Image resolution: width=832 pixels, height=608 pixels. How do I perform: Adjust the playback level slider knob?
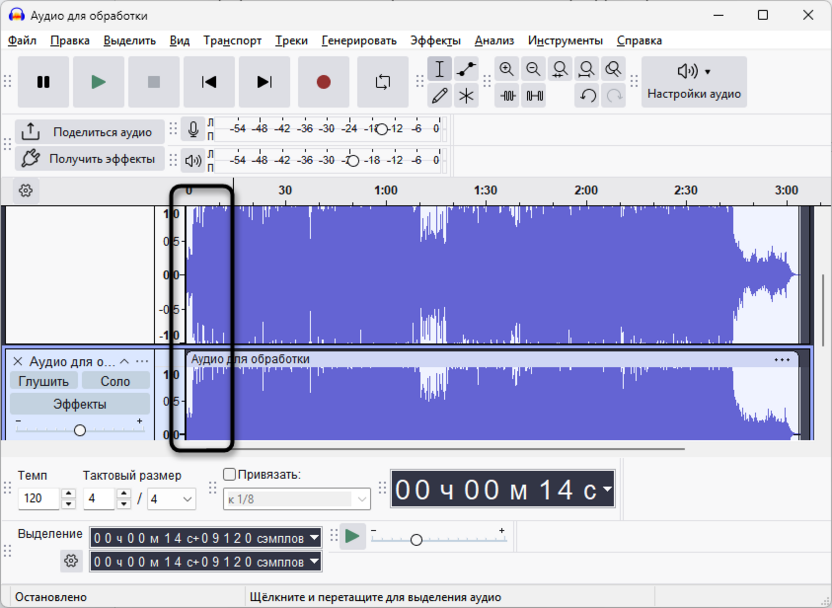tap(353, 161)
